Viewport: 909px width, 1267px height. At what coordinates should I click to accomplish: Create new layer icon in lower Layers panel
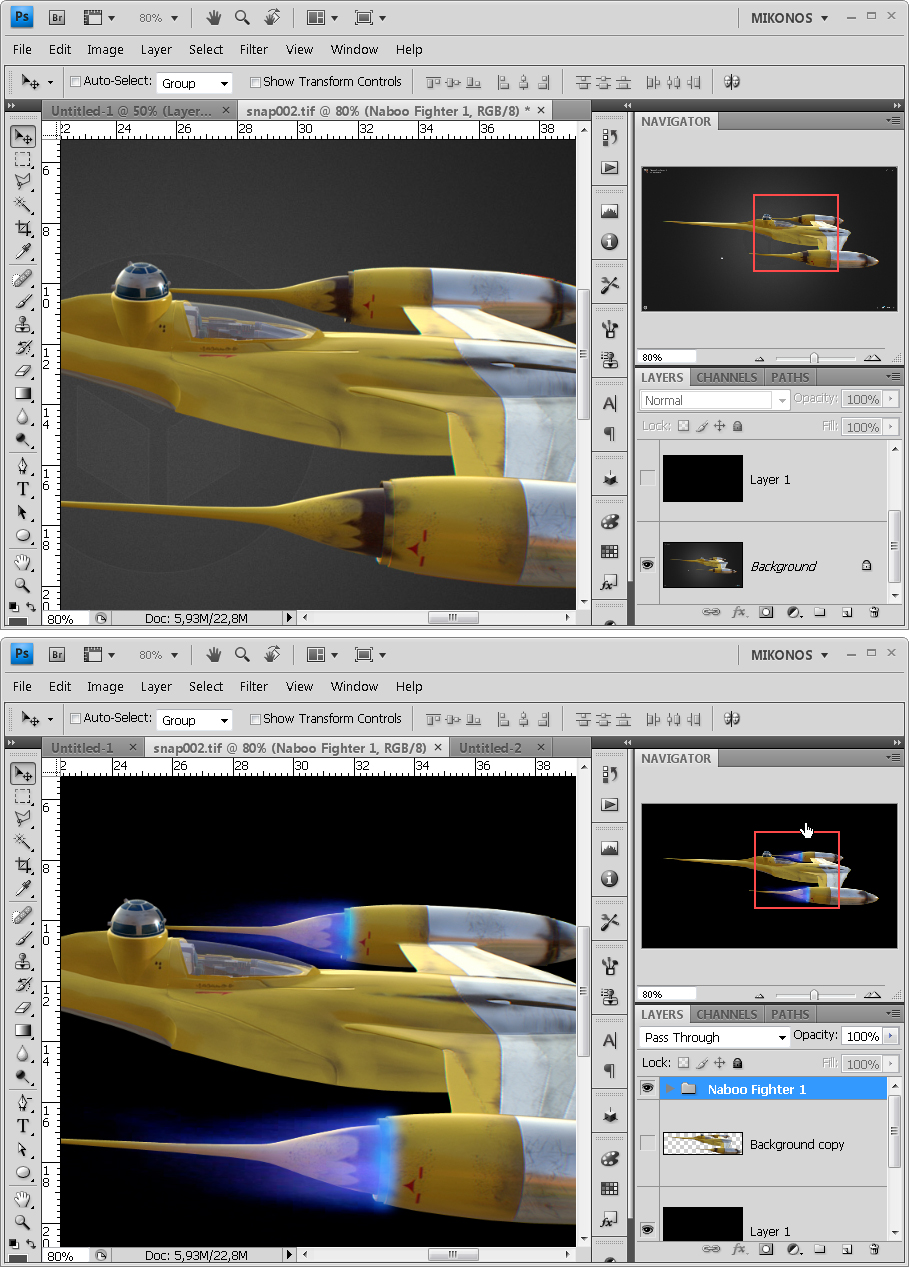pyautogui.click(x=846, y=1248)
